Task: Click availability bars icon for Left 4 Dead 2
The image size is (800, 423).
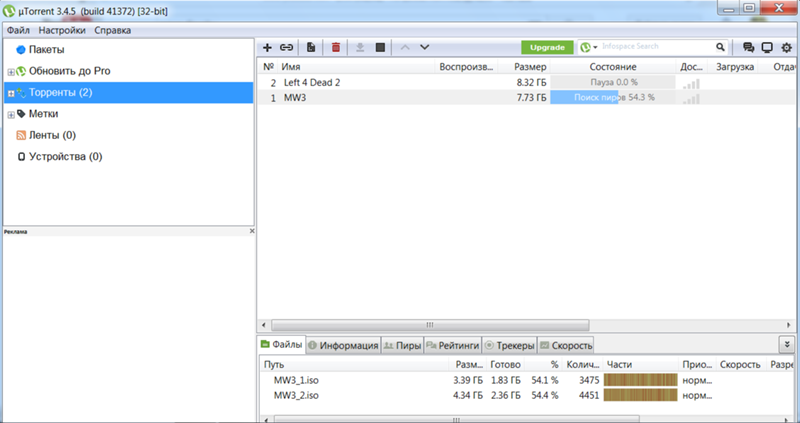Action: [x=691, y=84]
